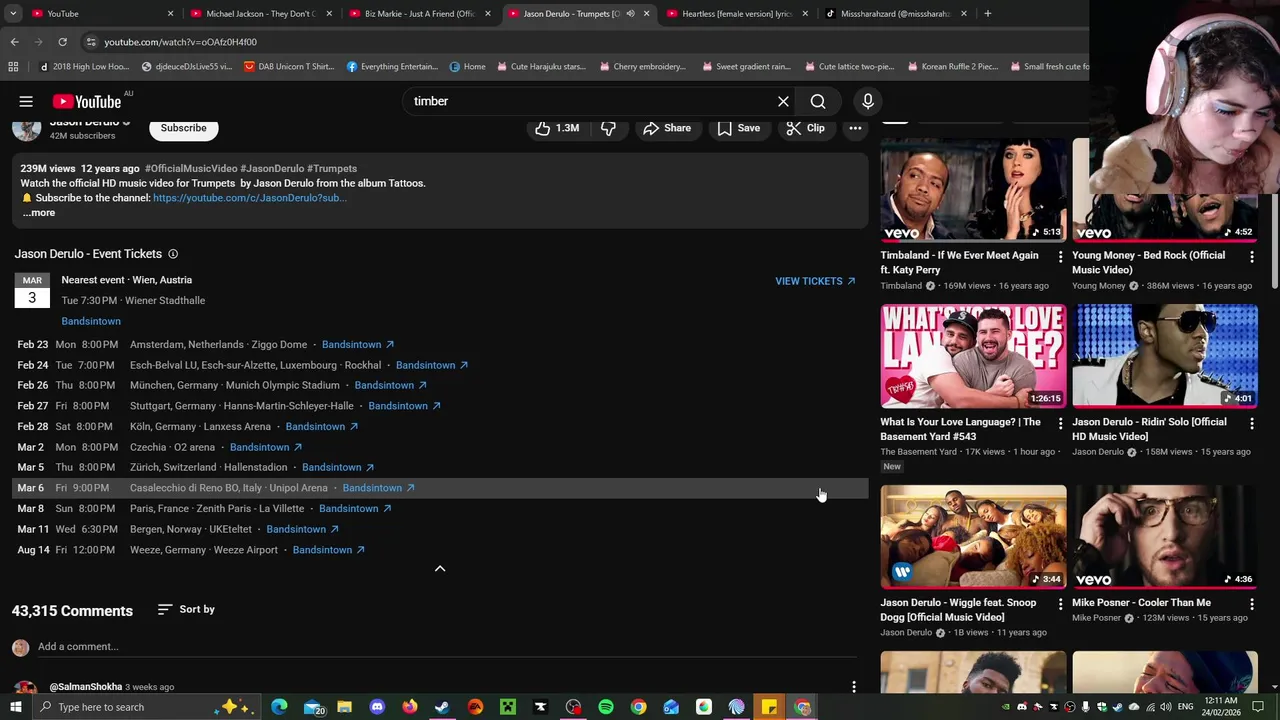Save the video to a playlist
This screenshot has width=1280, height=720.
pyautogui.click(x=738, y=128)
